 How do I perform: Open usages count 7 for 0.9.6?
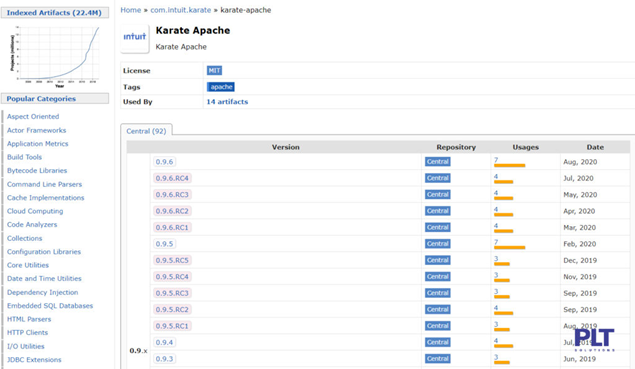coord(496,160)
